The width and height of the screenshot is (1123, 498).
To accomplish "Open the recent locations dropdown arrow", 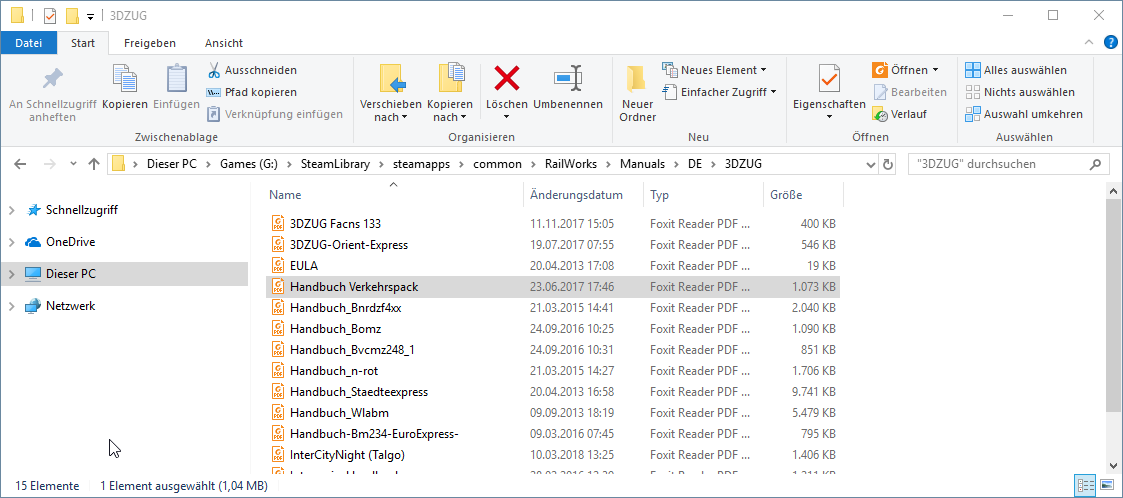I will tap(73, 164).
